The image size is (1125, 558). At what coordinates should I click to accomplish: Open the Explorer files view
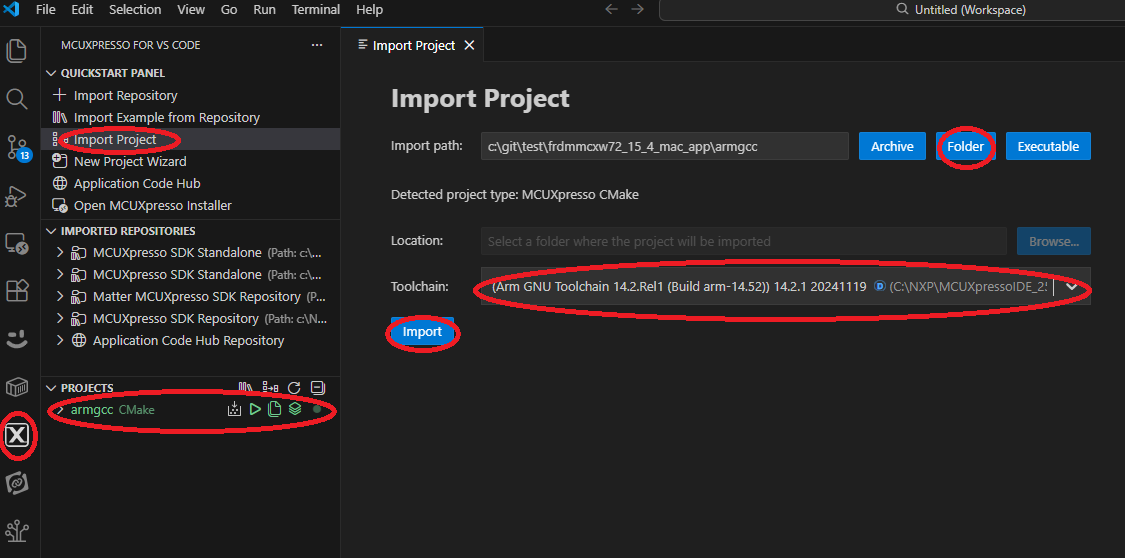click(17, 51)
